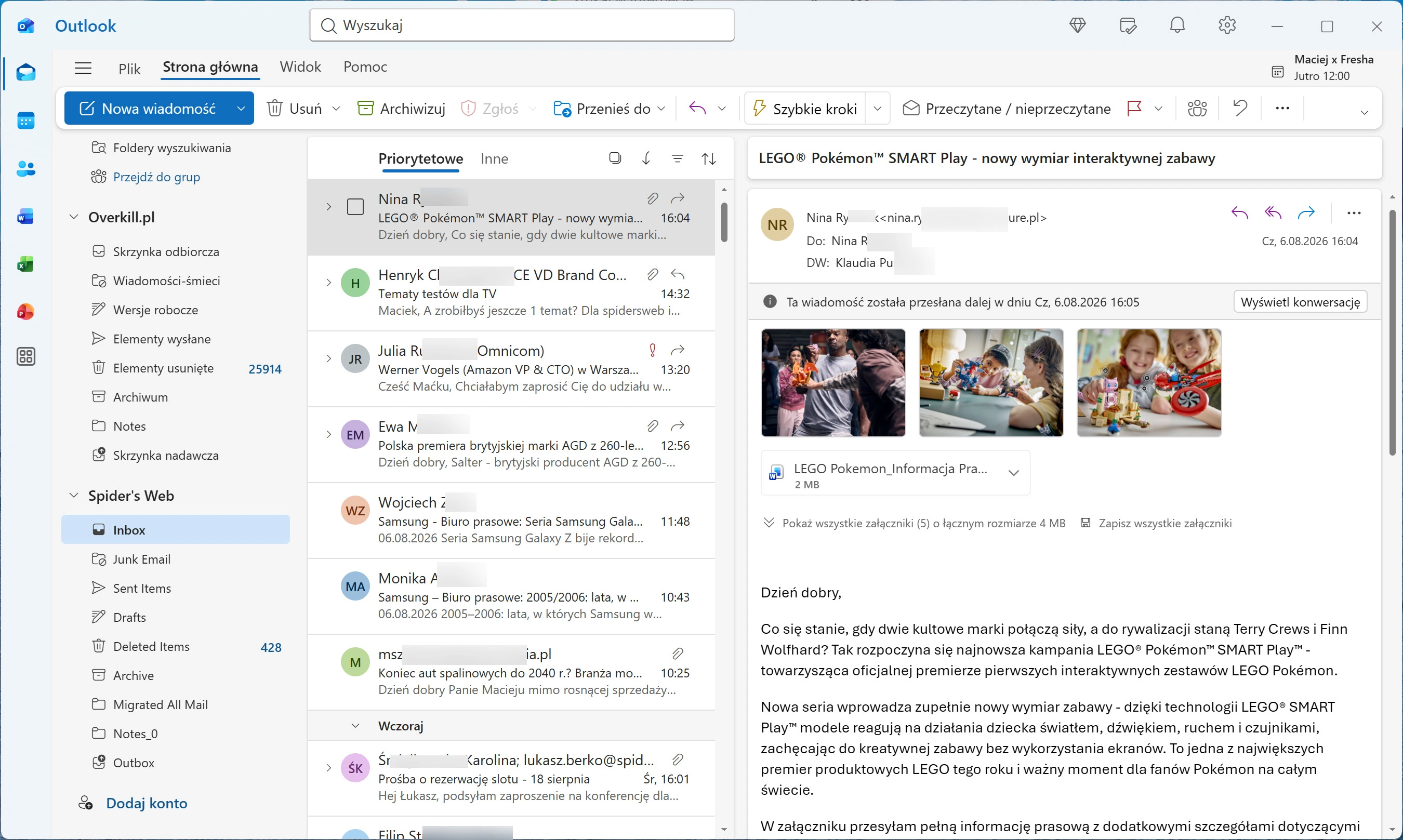Open the message list sort icon

709,158
